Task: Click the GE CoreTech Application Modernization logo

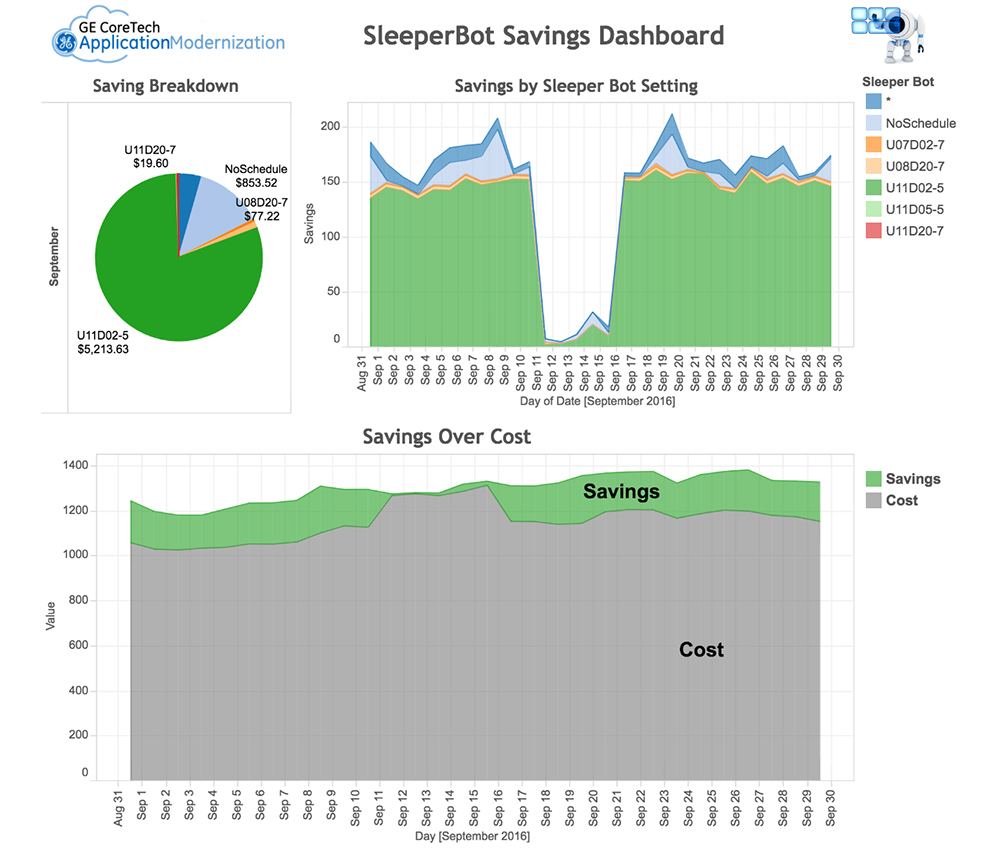Action: [x=168, y=35]
